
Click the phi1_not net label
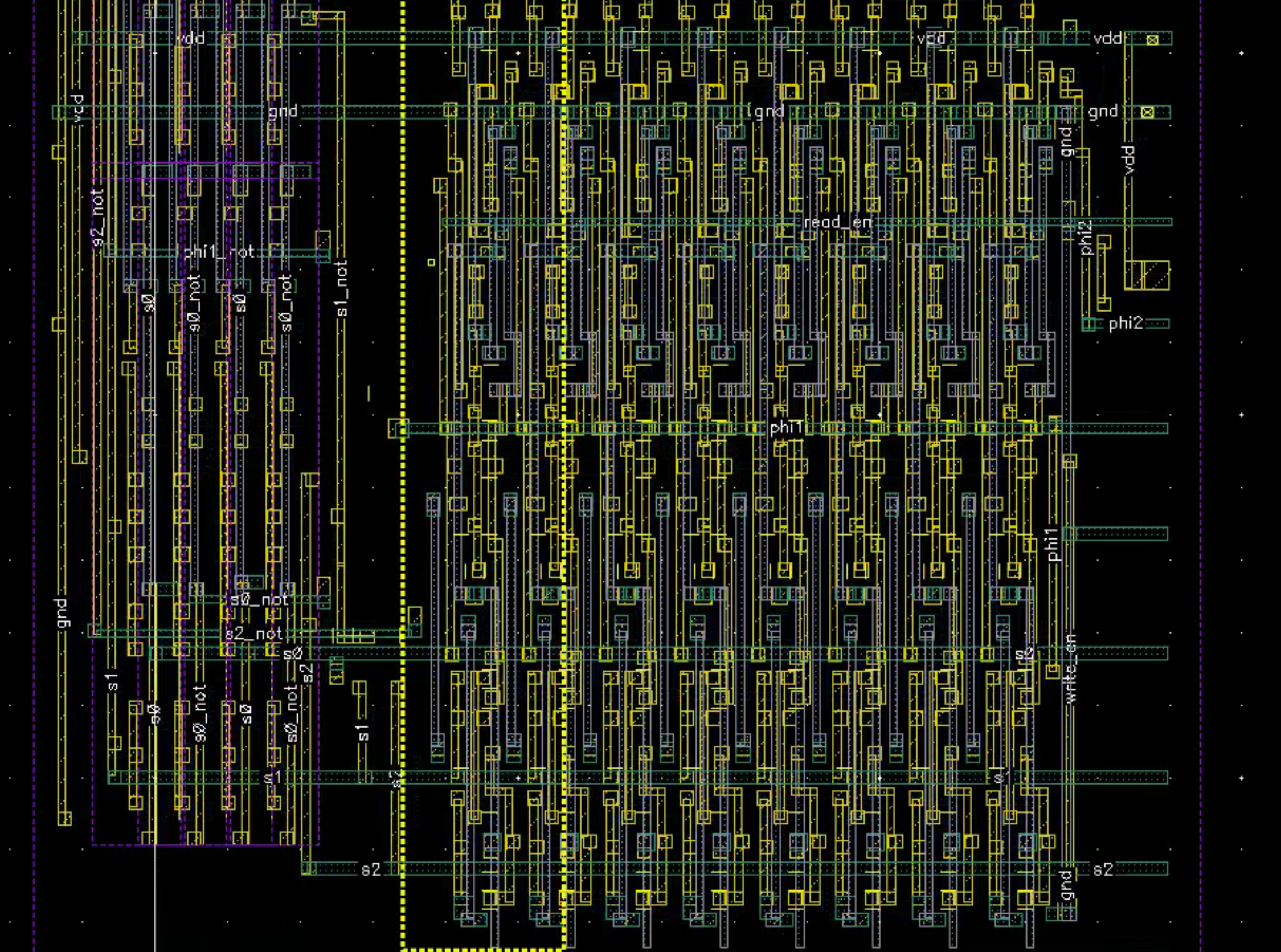pos(219,252)
